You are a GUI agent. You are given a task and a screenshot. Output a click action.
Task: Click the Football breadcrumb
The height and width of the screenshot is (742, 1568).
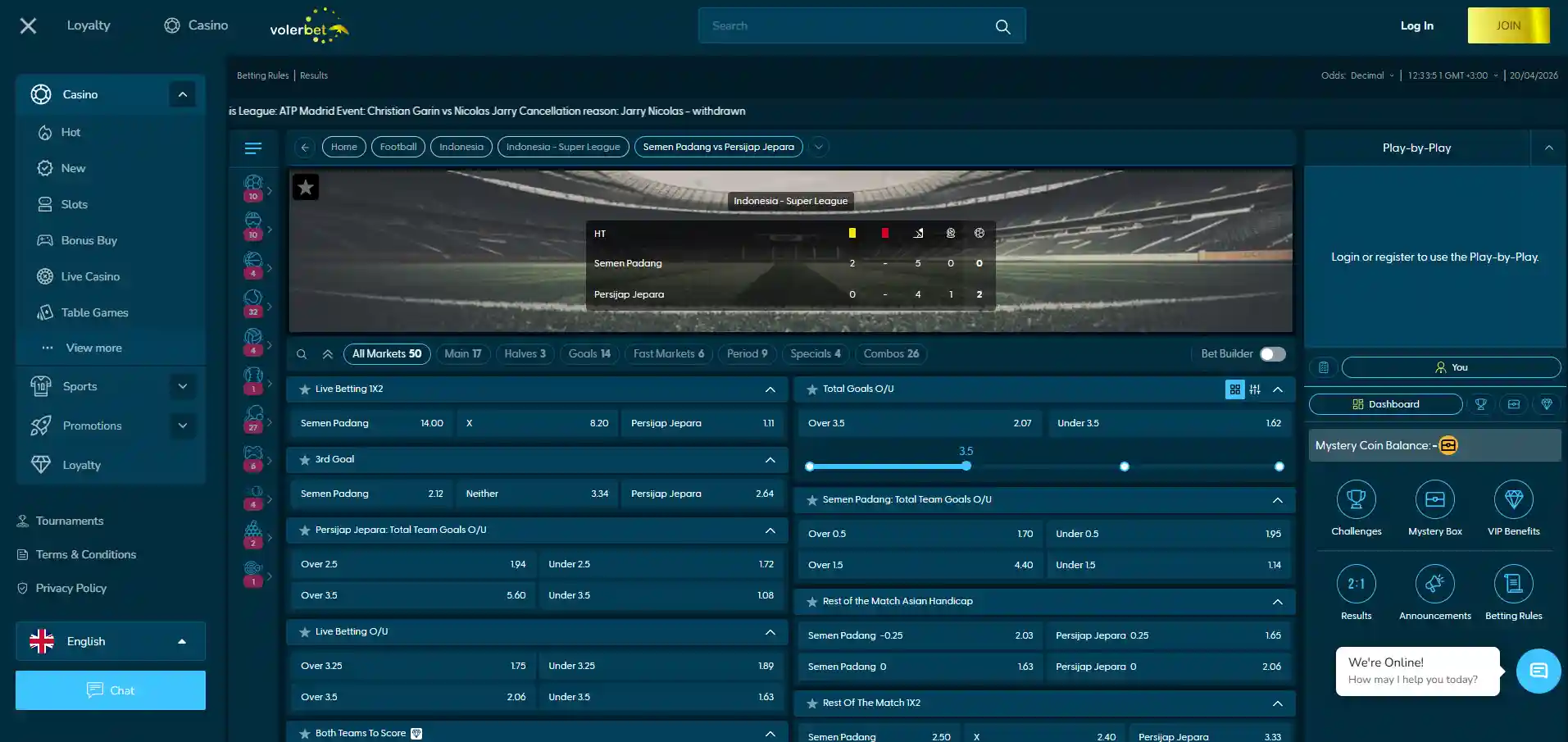tap(398, 148)
